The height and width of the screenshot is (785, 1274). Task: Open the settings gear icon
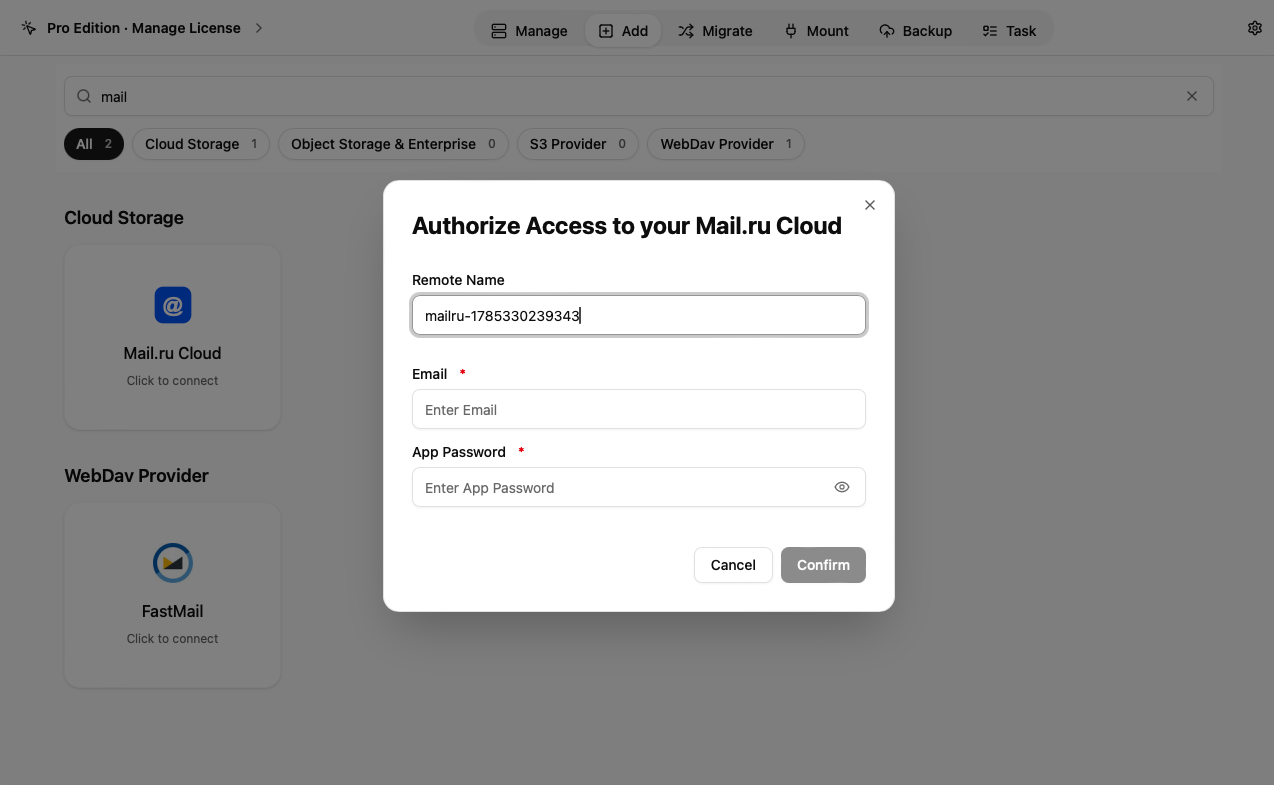tap(1254, 28)
